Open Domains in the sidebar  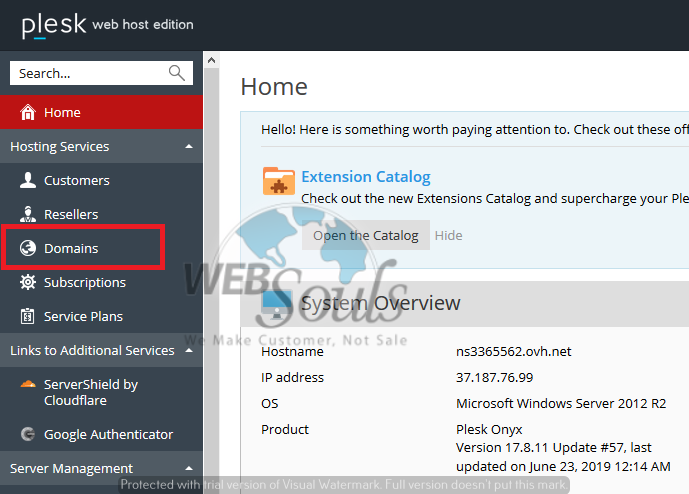tap(102, 248)
